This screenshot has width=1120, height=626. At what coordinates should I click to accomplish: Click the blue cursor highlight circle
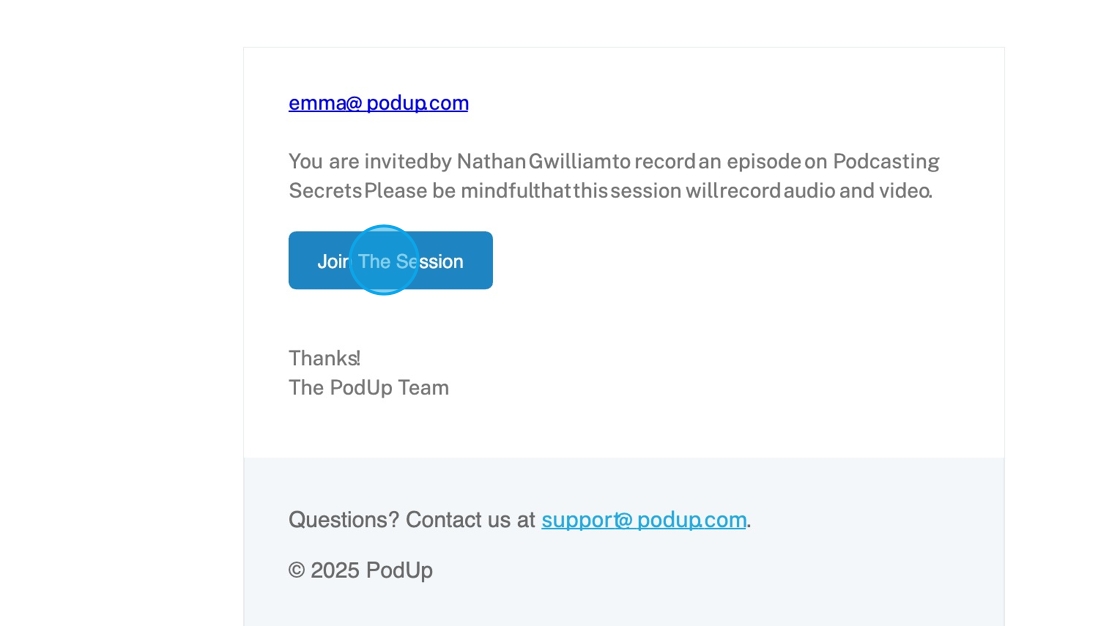[384, 260]
